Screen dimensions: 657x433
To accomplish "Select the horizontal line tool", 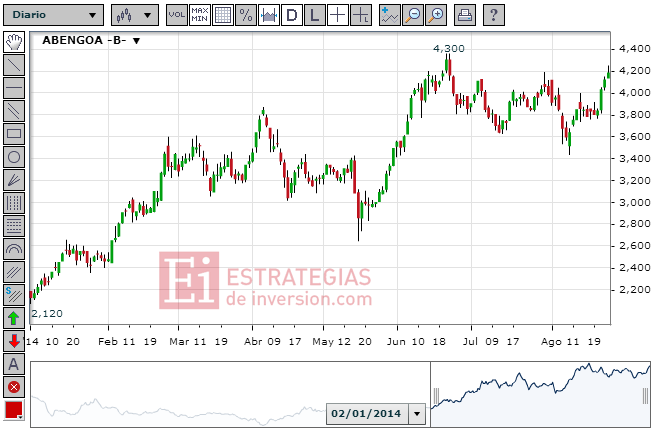I will [x=14, y=88].
